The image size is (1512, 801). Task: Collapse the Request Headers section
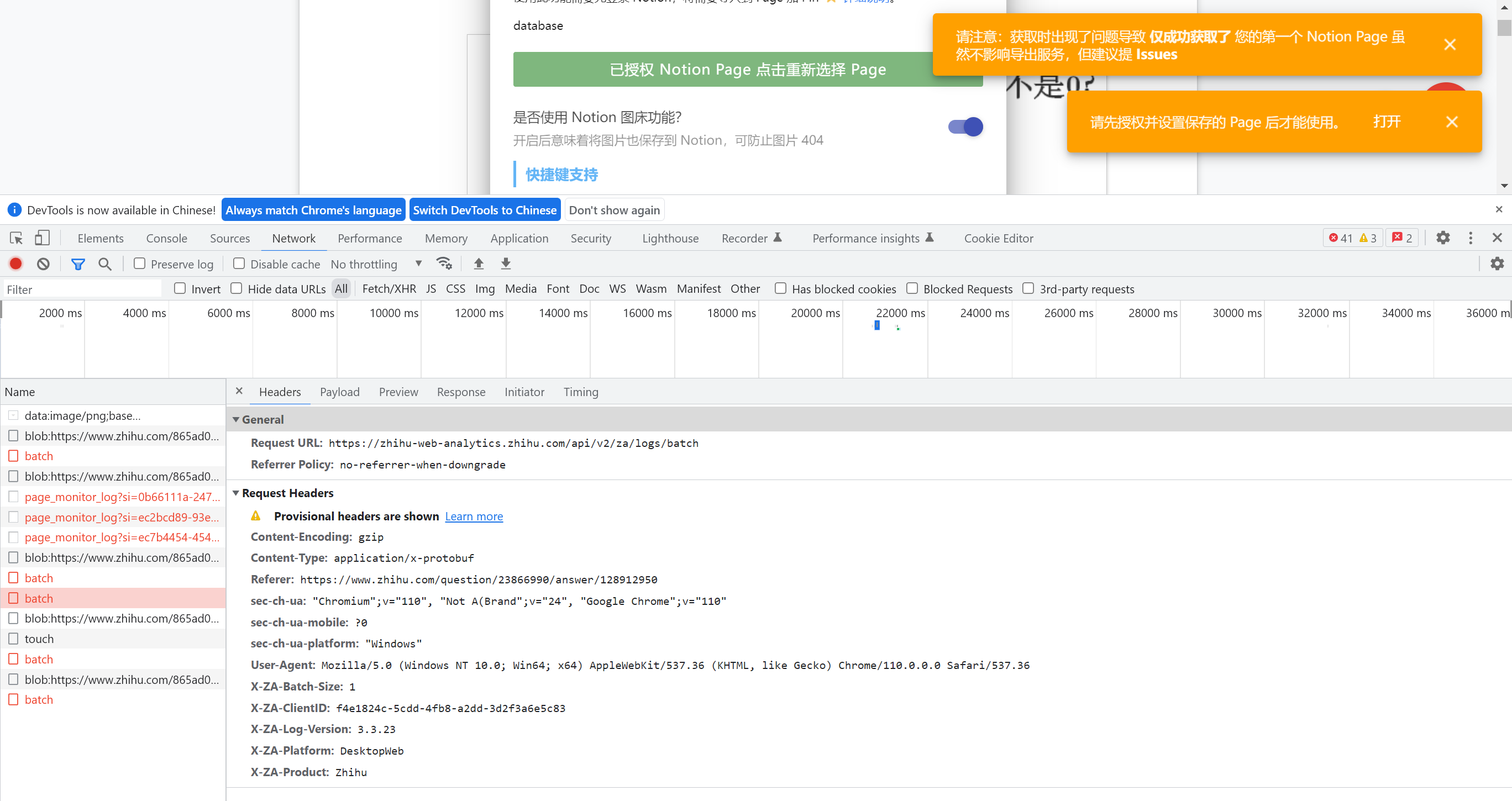[x=237, y=493]
